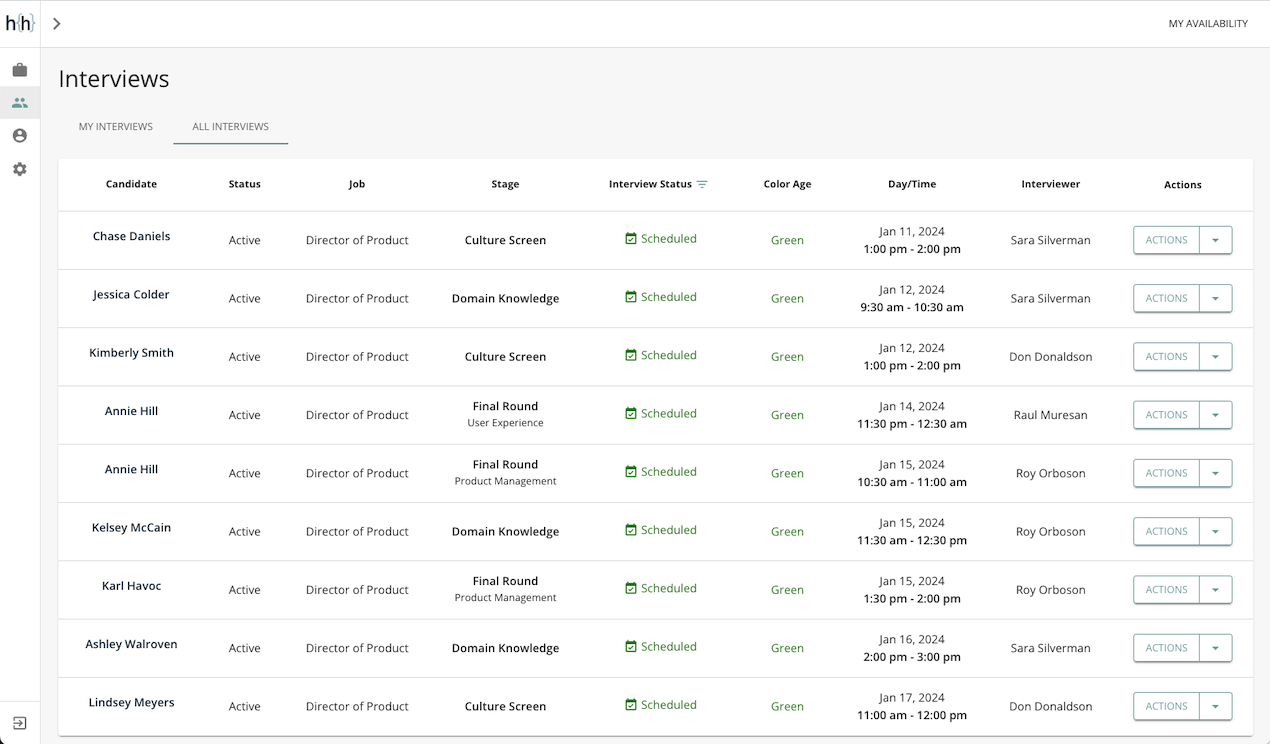
Task: Click the Actions button for Kimberly Smith
Action: (x=1166, y=356)
